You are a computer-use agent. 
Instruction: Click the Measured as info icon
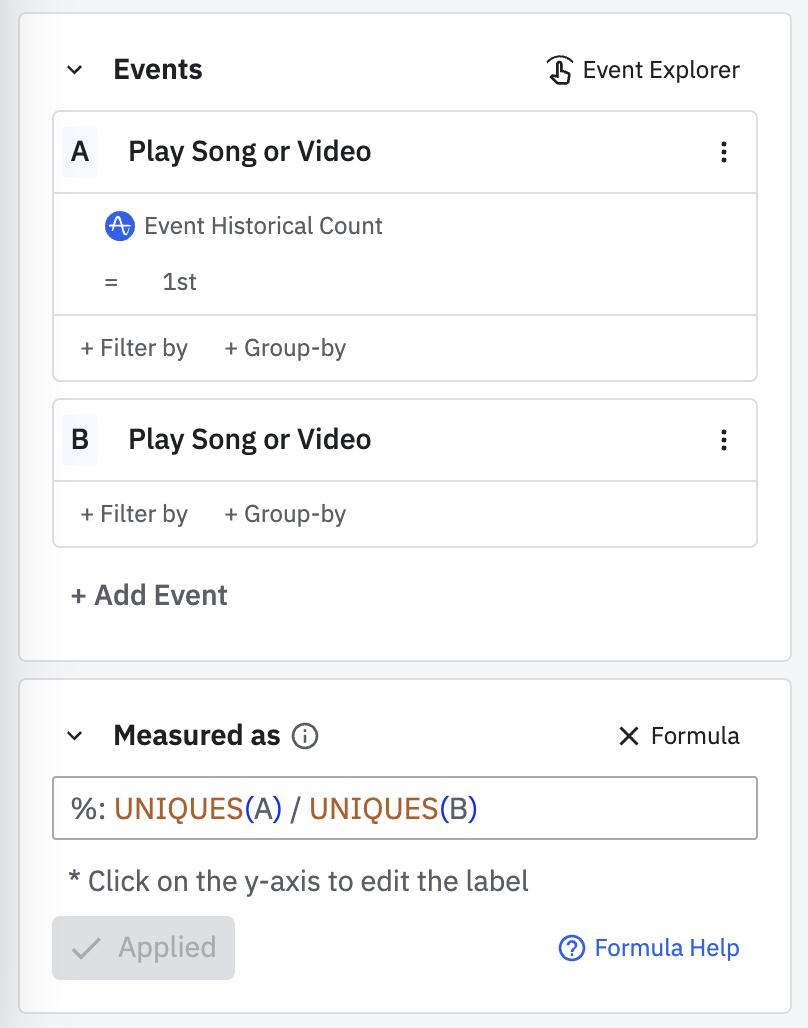(x=305, y=737)
